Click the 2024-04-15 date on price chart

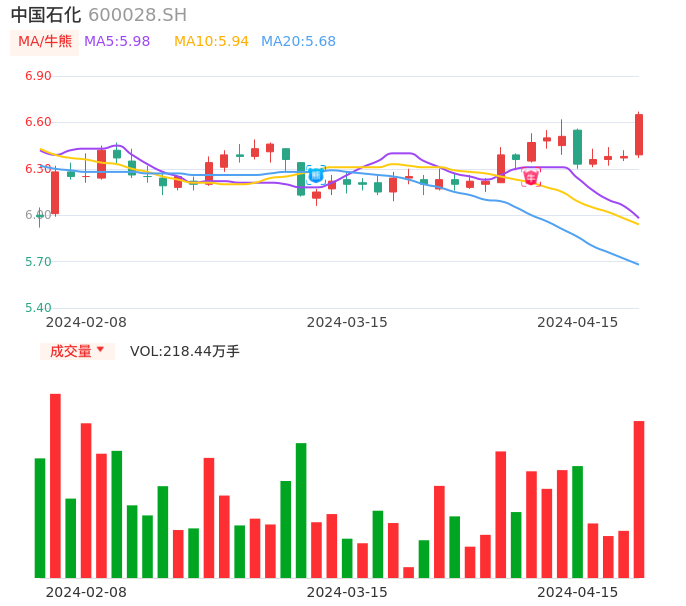[x=578, y=322]
